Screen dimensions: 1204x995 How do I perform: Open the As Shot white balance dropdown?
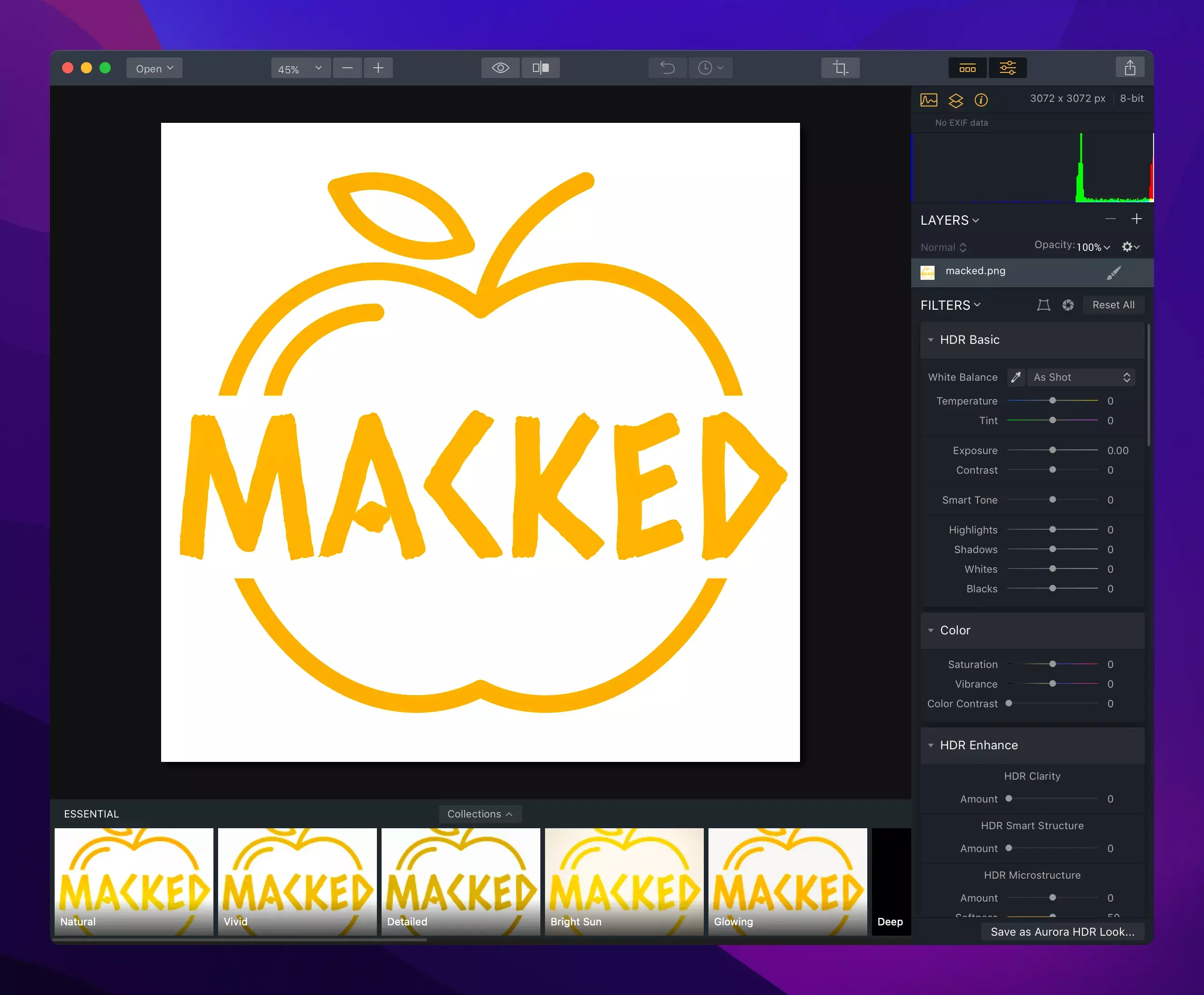pos(1080,377)
